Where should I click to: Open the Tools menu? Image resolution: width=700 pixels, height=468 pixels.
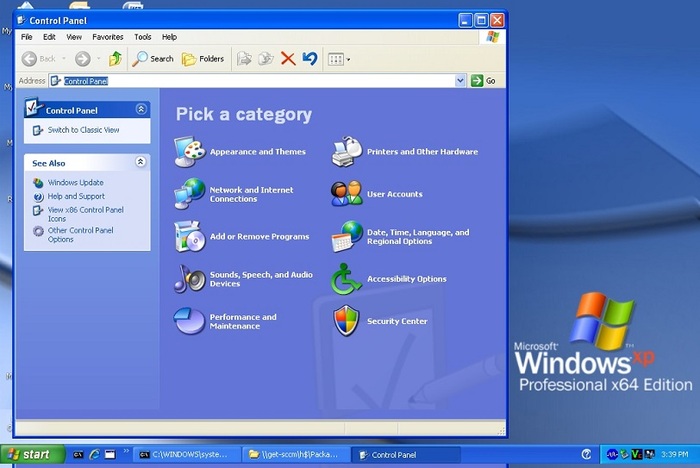click(x=143, y=37)
